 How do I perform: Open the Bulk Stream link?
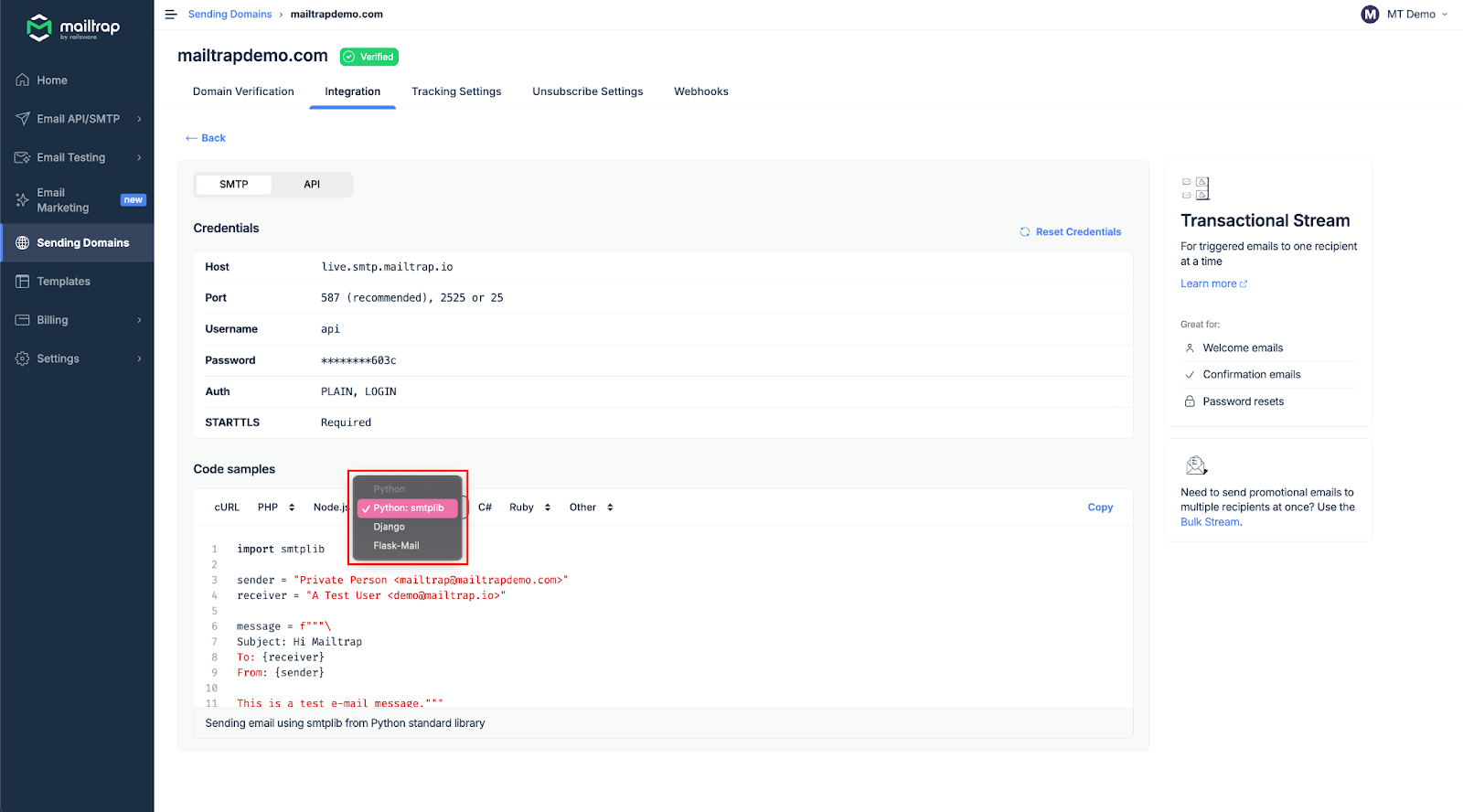coord(1210,522)
